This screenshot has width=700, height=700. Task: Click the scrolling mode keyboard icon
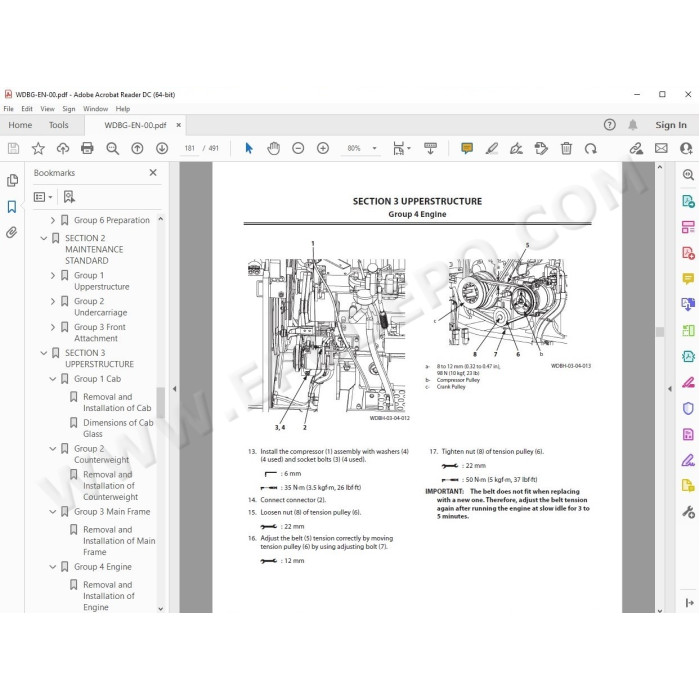[430, 149]
